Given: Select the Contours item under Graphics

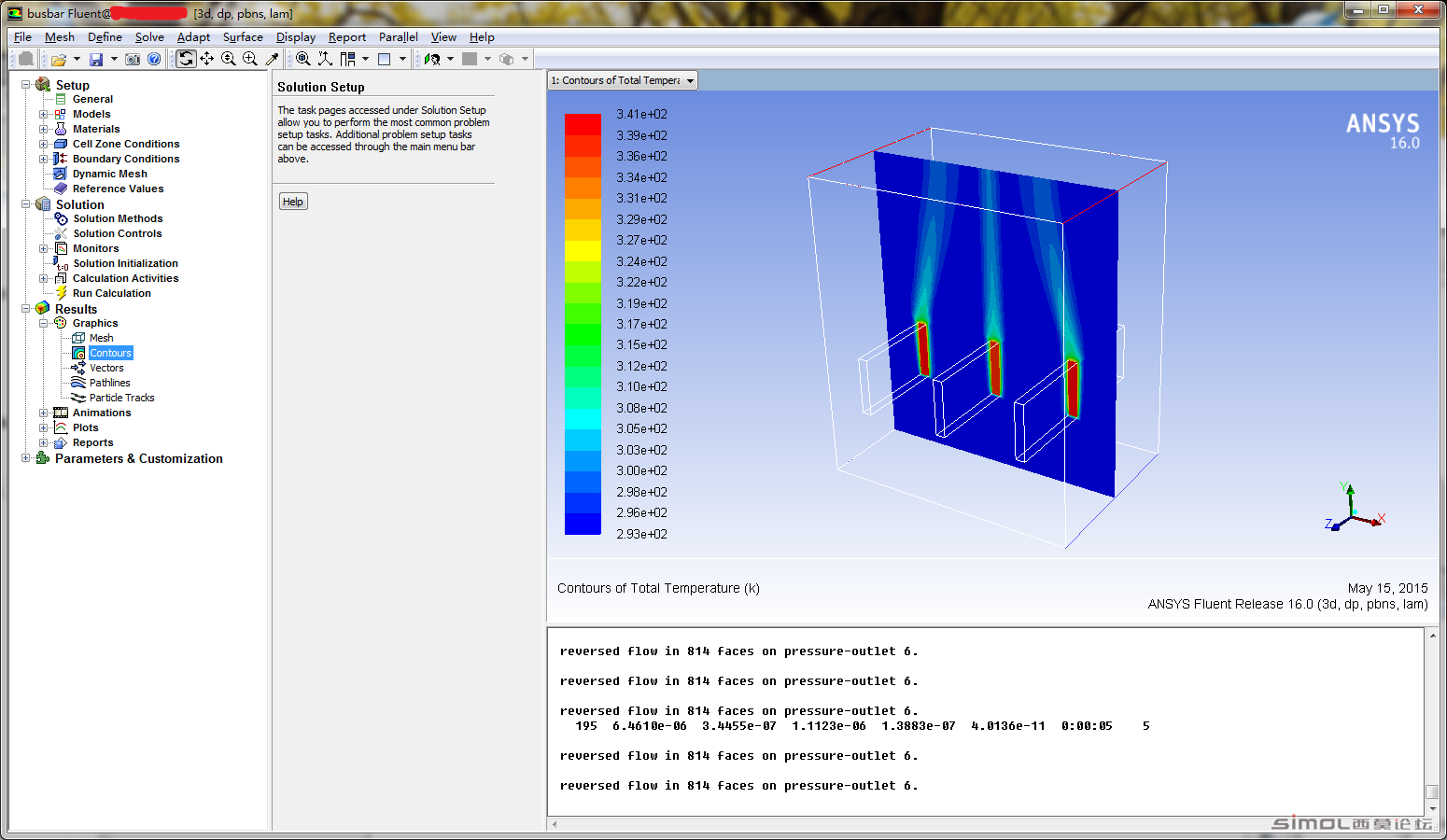Looking at the screenshot, I should click(x=111, y=353).
